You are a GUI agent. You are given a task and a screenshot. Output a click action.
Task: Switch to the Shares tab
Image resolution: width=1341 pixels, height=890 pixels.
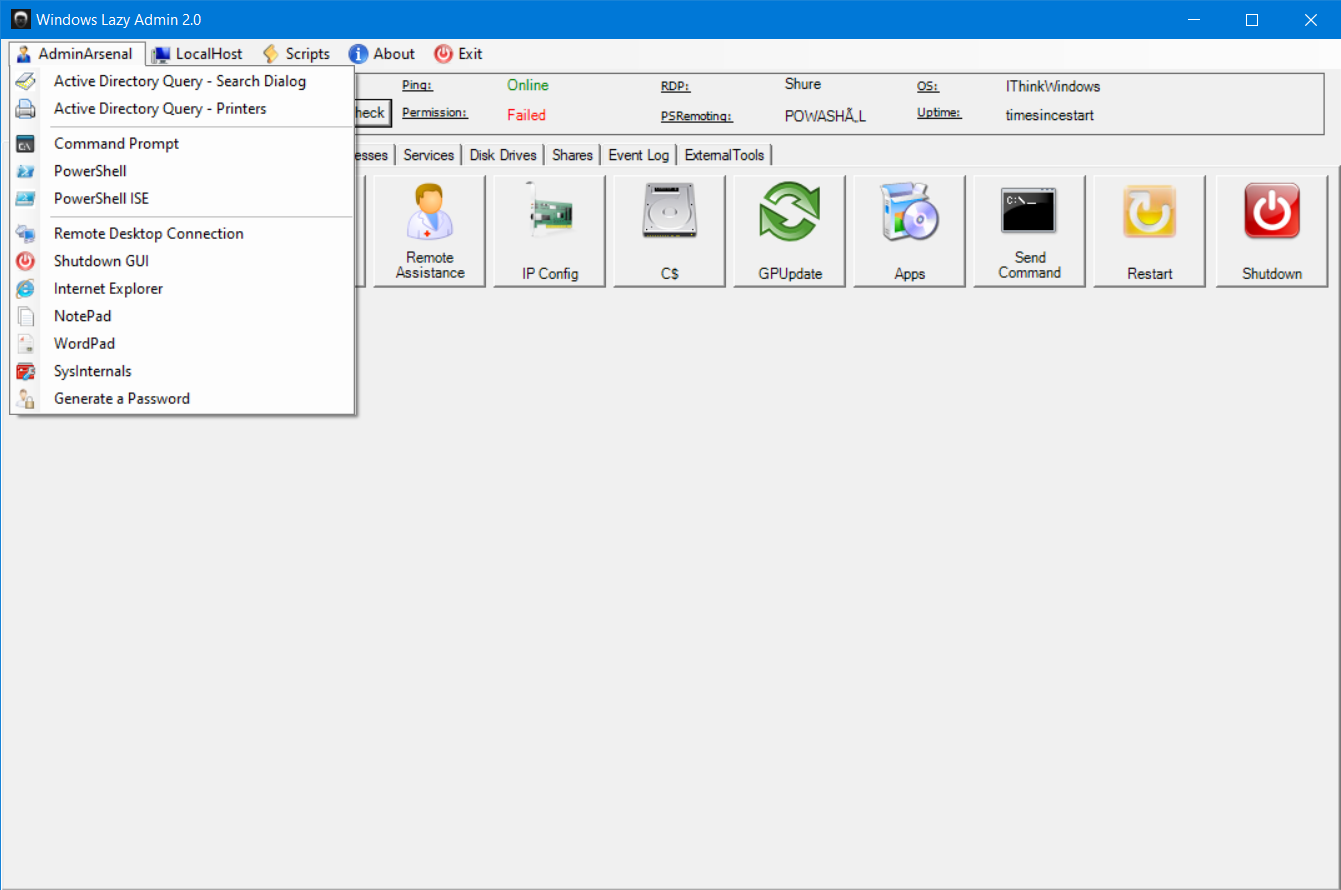[x=572, y=155]
